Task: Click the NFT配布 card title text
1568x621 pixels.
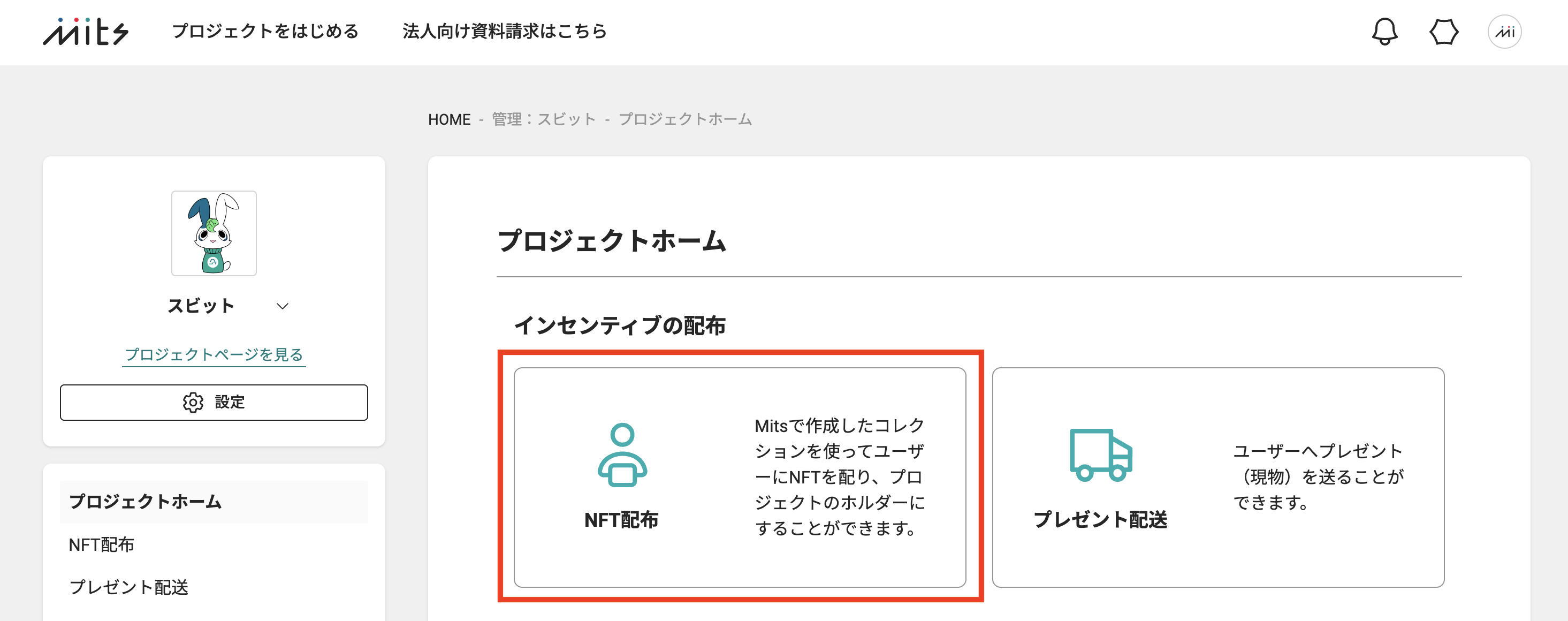Action: click(x=621, y=520)
